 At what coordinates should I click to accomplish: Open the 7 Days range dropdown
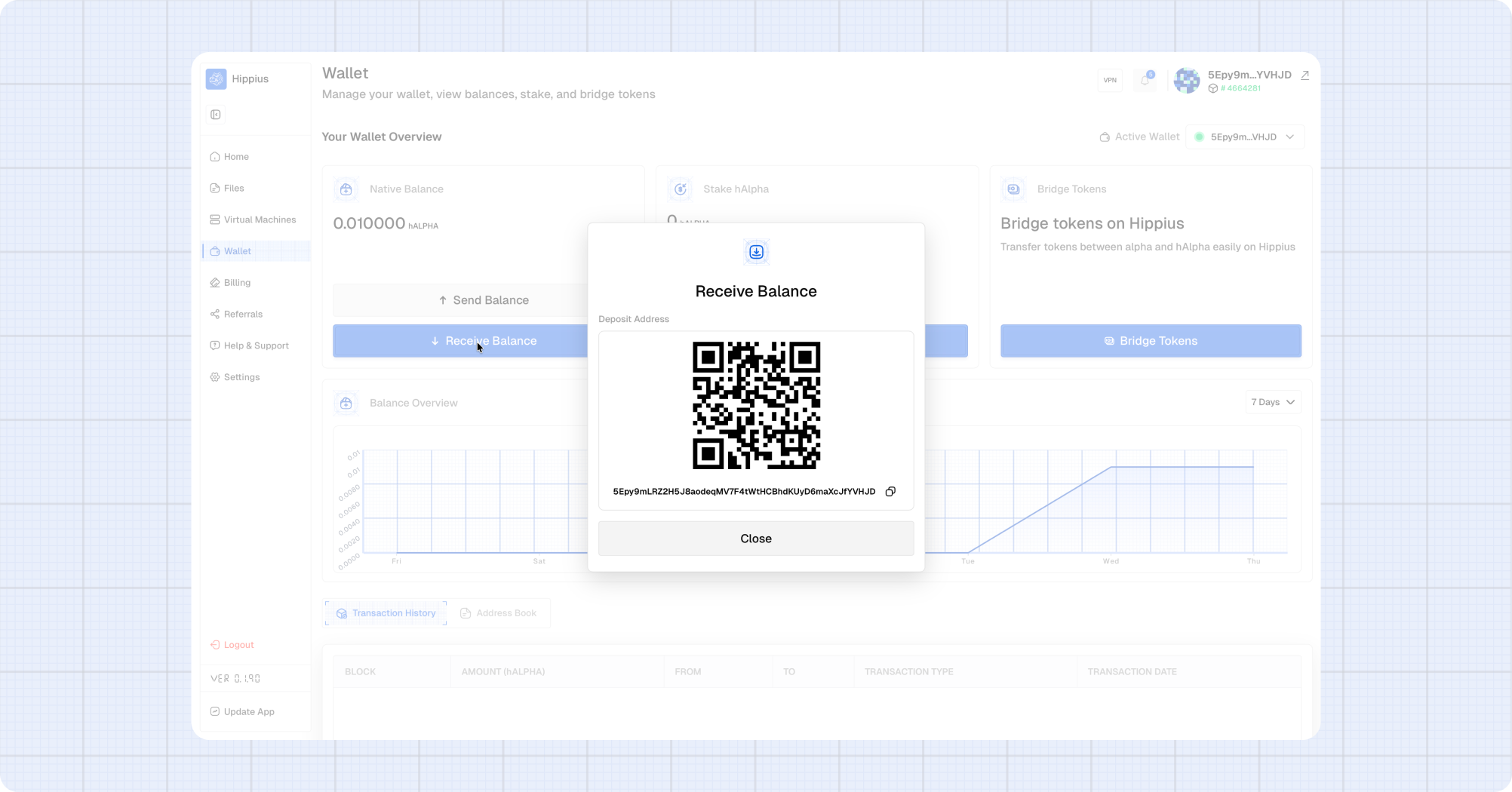(1273, 402)
